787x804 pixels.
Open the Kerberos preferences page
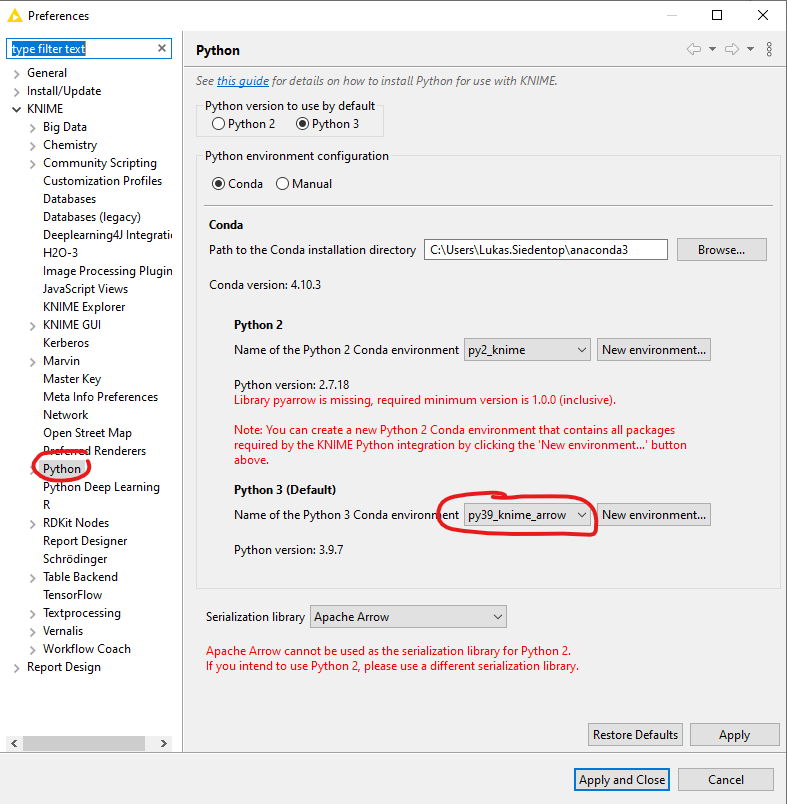(66, 343)
